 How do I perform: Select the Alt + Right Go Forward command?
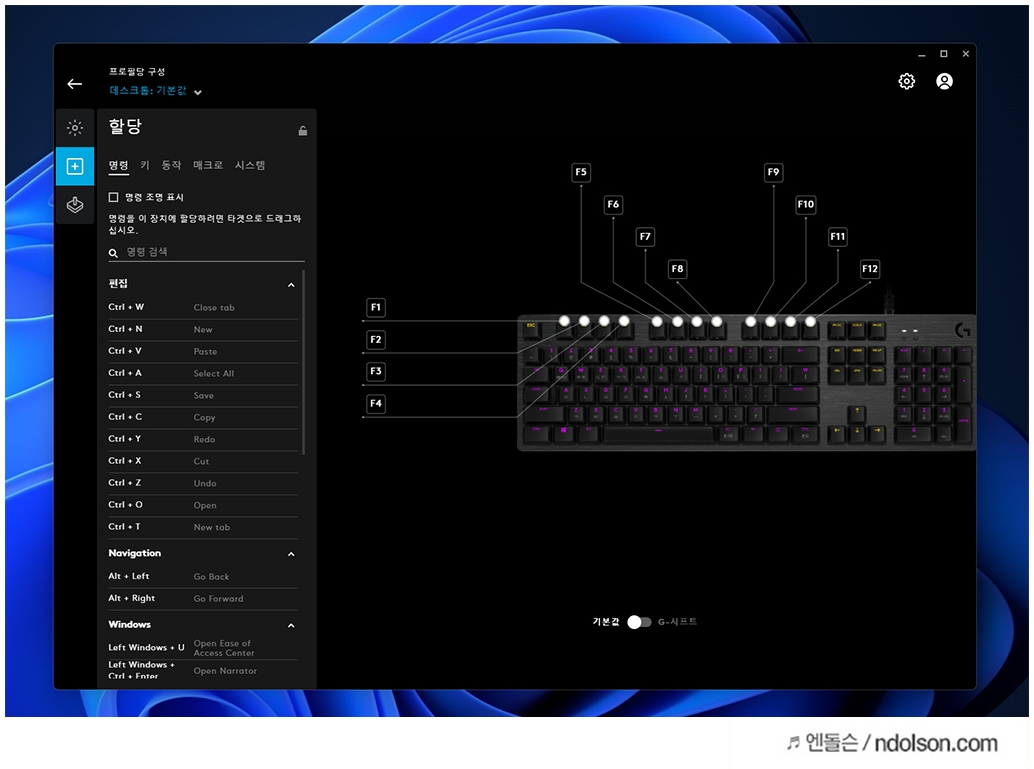pyautogui.click(x=203, y=598)
